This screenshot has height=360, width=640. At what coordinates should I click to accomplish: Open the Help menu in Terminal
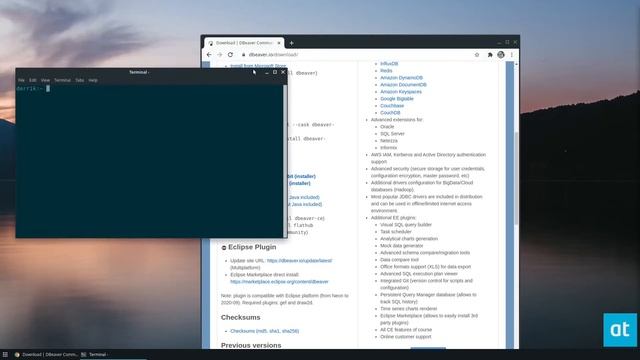(x=93, y=80)
